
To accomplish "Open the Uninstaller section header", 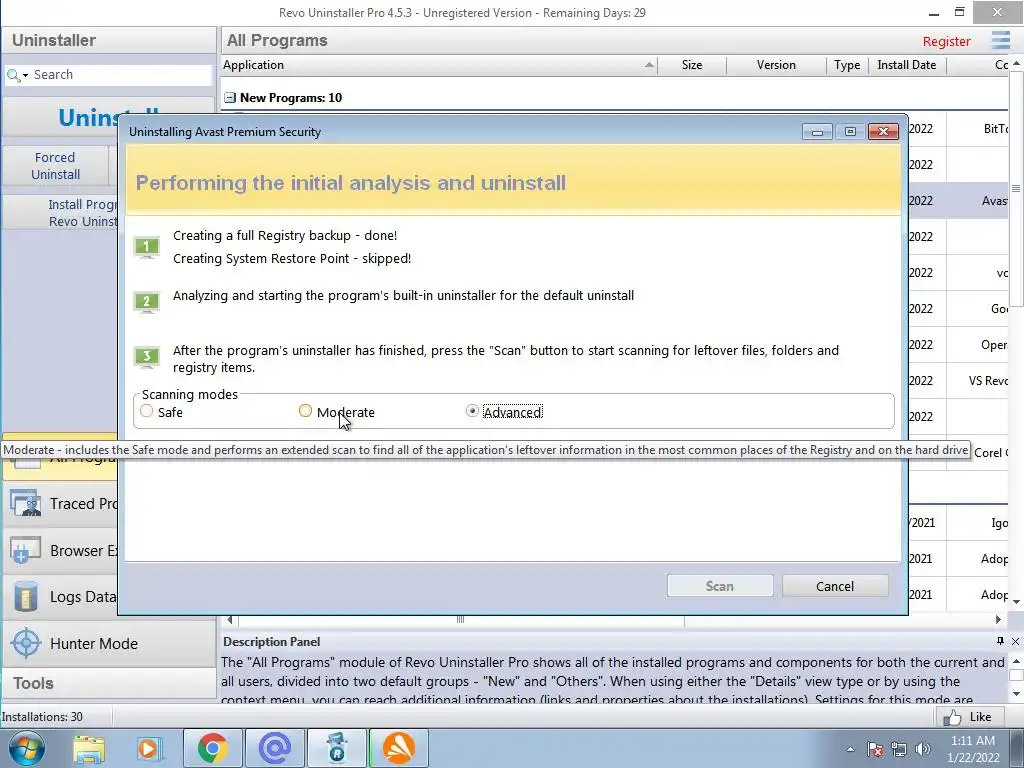I will coord(108,40).
